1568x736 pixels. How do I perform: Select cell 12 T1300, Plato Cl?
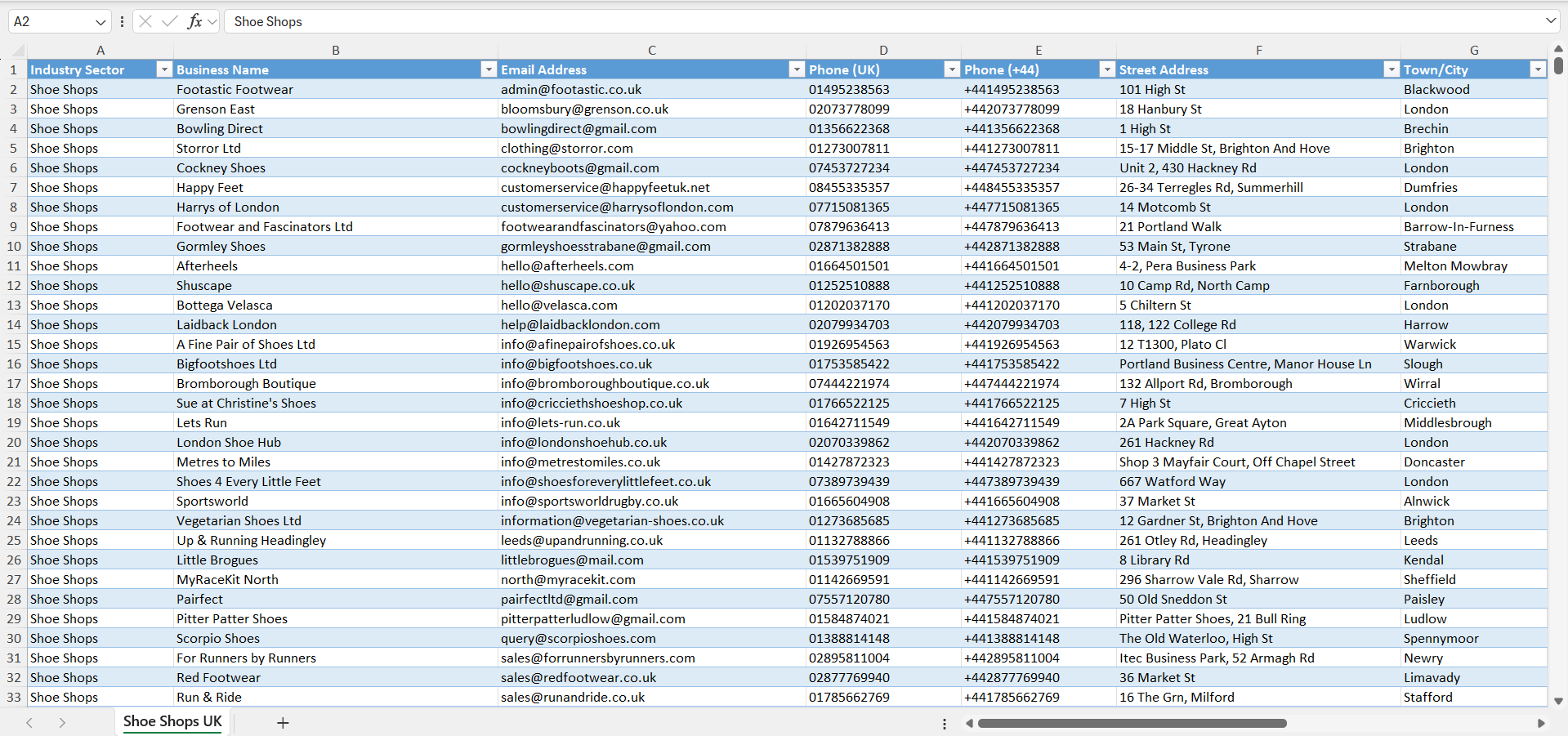[1258, 345]
